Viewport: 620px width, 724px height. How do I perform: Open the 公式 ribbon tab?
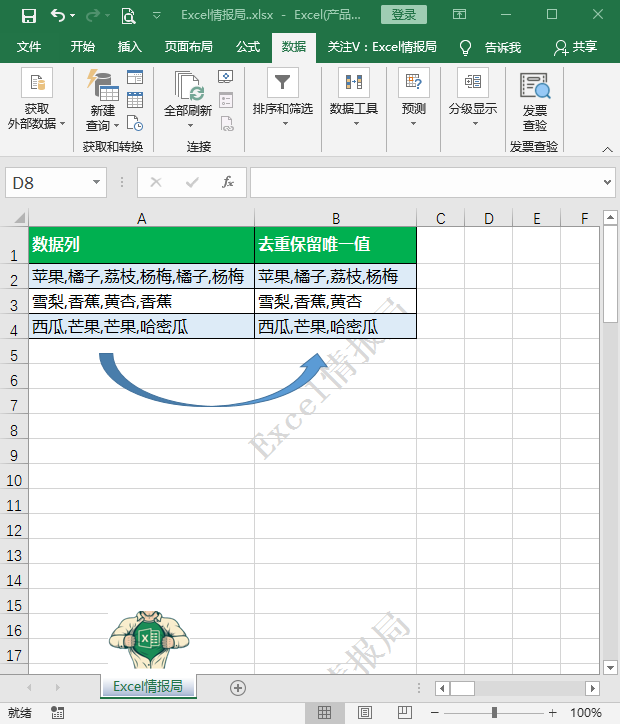[x=248, y=47]
